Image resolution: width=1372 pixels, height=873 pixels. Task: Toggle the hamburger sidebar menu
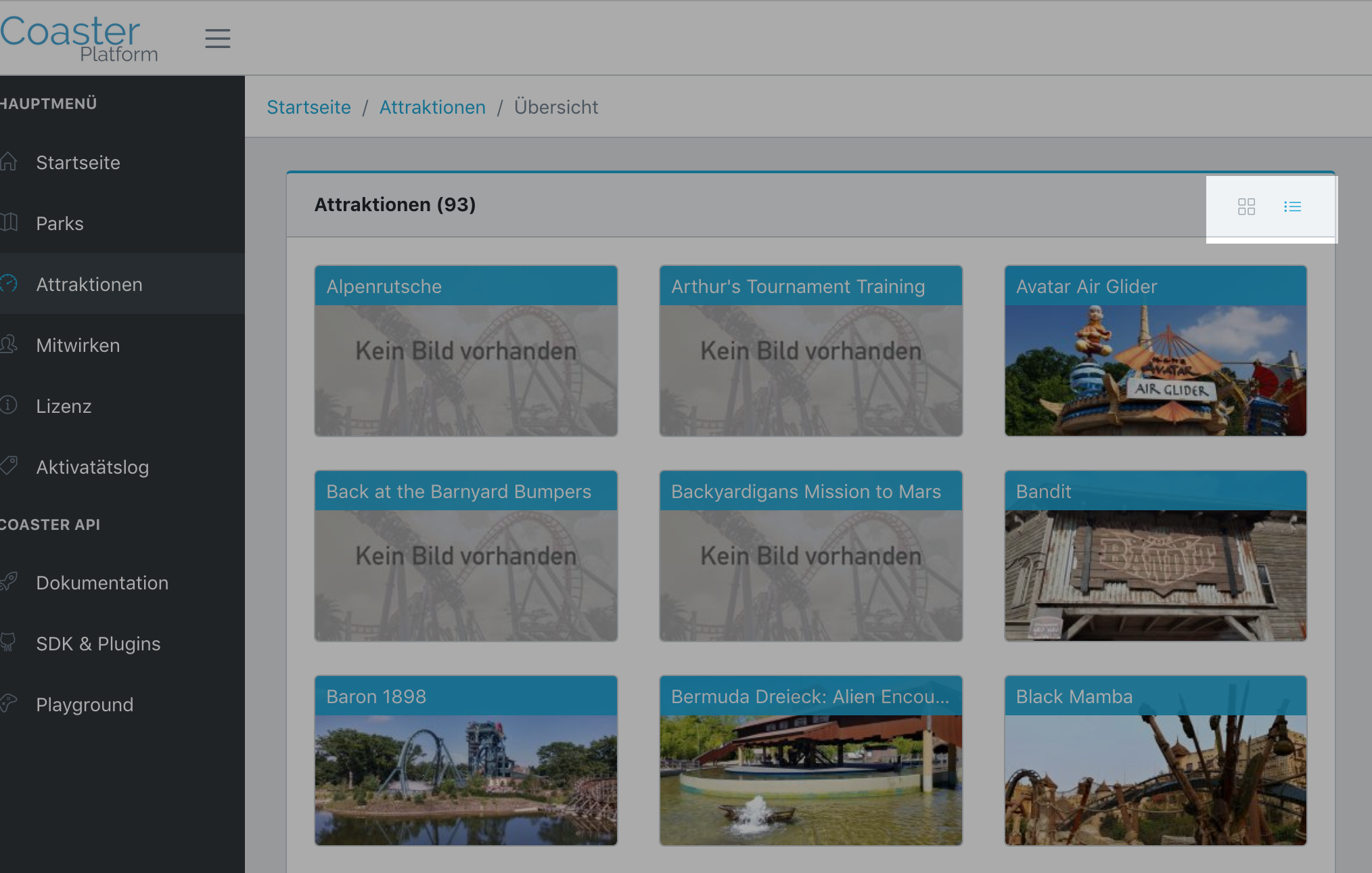coord(218,39)
